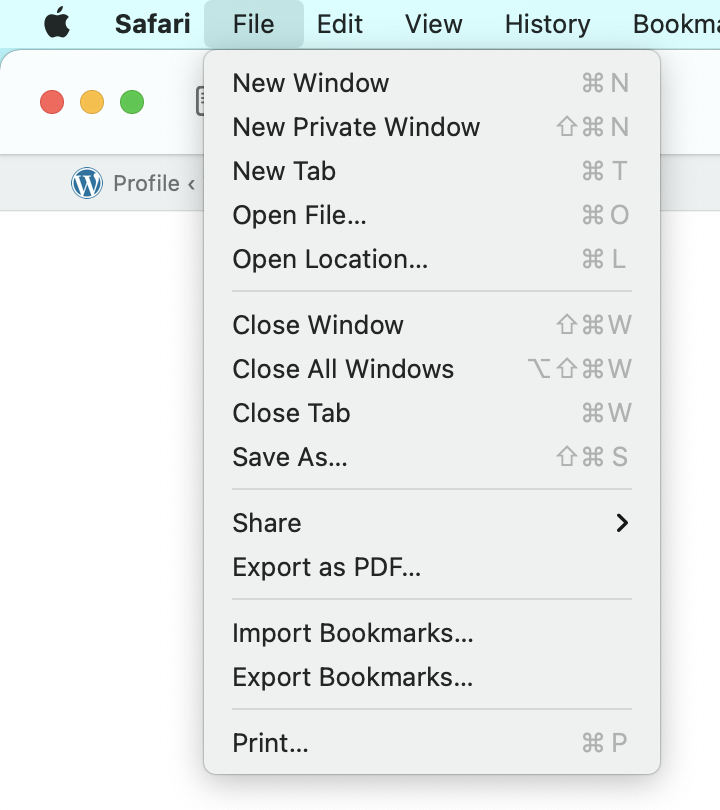This screenshot has height=810, width=720.
Task: Click the green full screen button
Action: (x=132, y=102)
